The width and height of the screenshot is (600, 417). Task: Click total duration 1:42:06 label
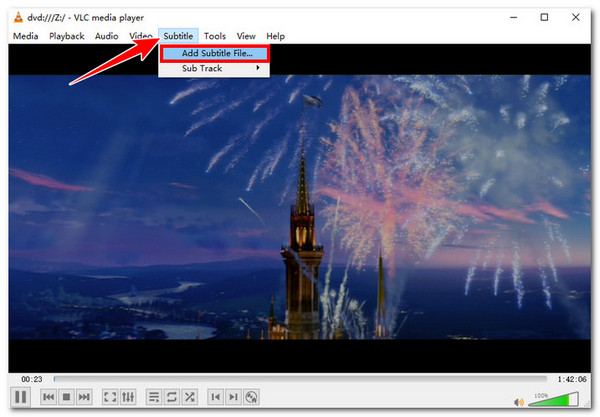point(572,379)
